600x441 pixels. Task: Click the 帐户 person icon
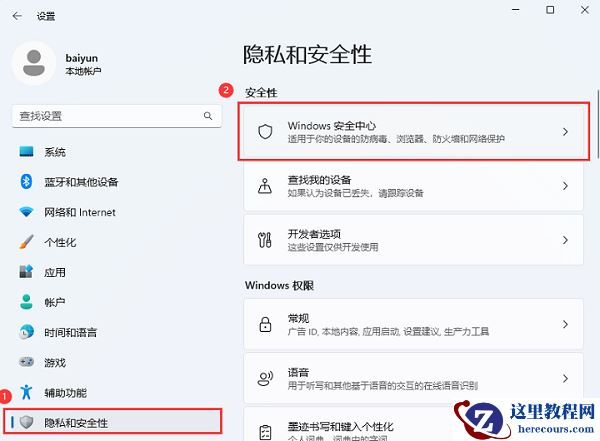click(x=26, y=302)
